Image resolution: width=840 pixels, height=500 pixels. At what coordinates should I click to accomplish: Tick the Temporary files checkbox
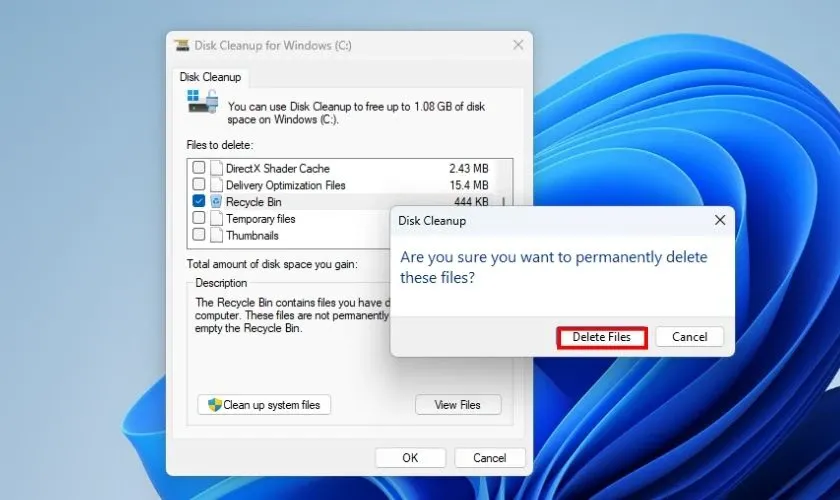click(x=199, y=219)
